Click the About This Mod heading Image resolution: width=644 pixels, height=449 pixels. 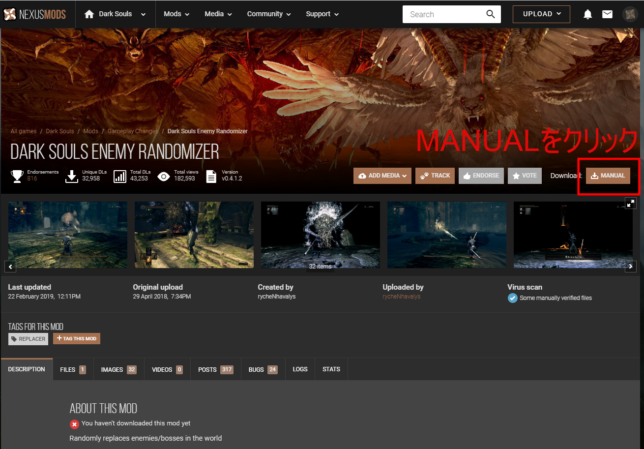[x=103, y=408]
